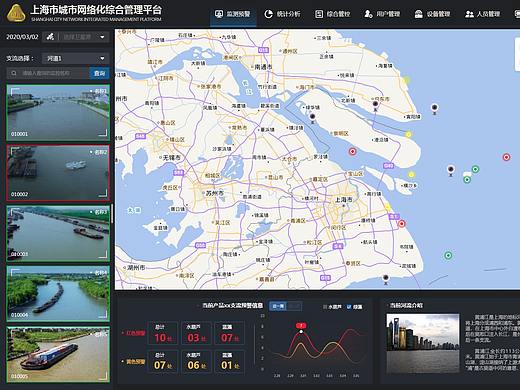Click the magnifier icon in the search box

click(14, 73)
